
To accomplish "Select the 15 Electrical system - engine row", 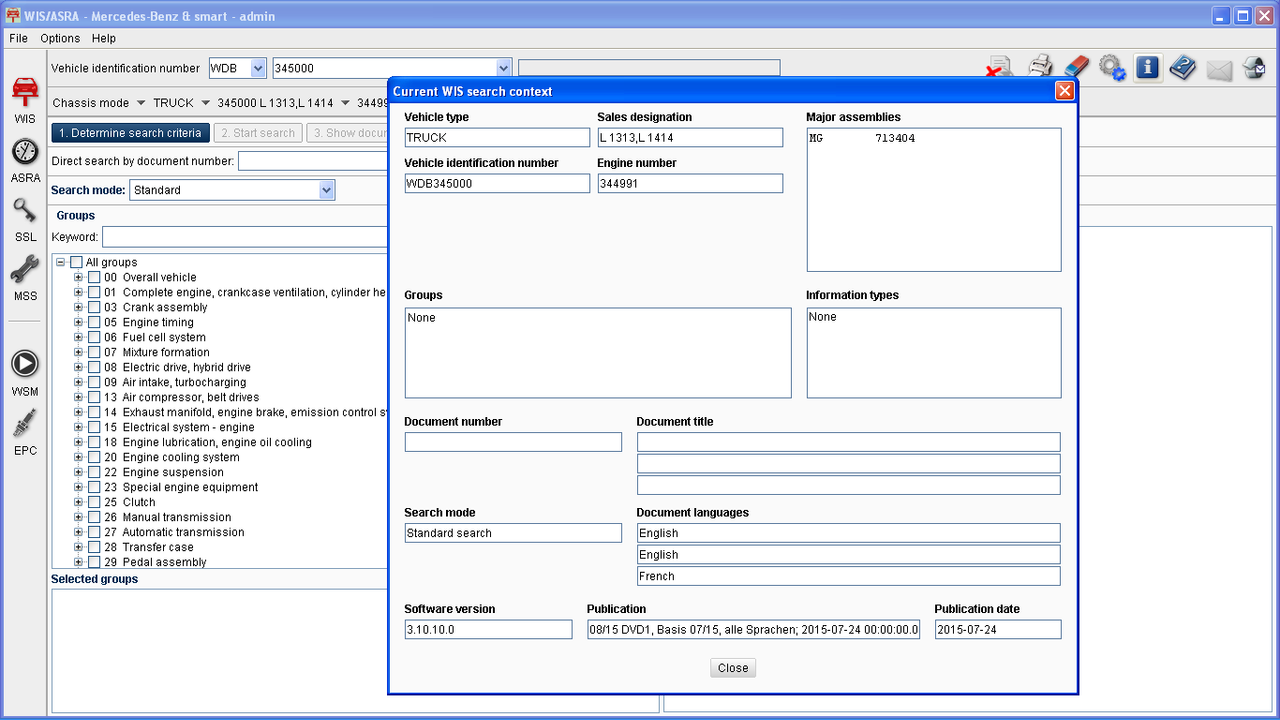I will click(x=179, y=428).
